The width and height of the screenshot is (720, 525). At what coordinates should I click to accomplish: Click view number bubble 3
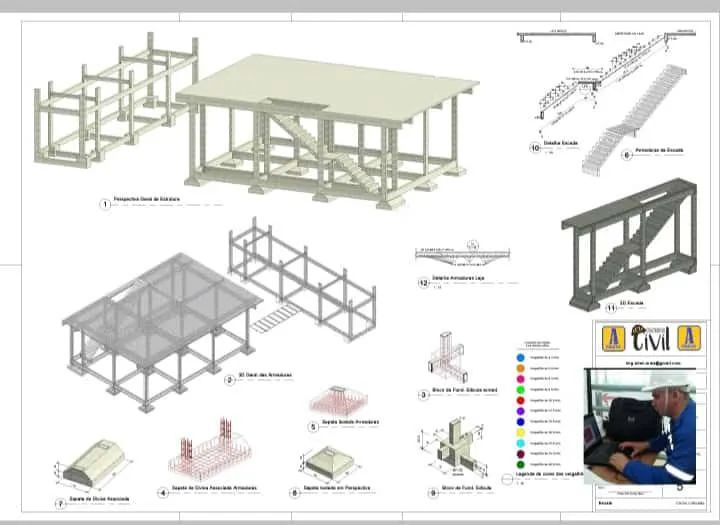424,395
